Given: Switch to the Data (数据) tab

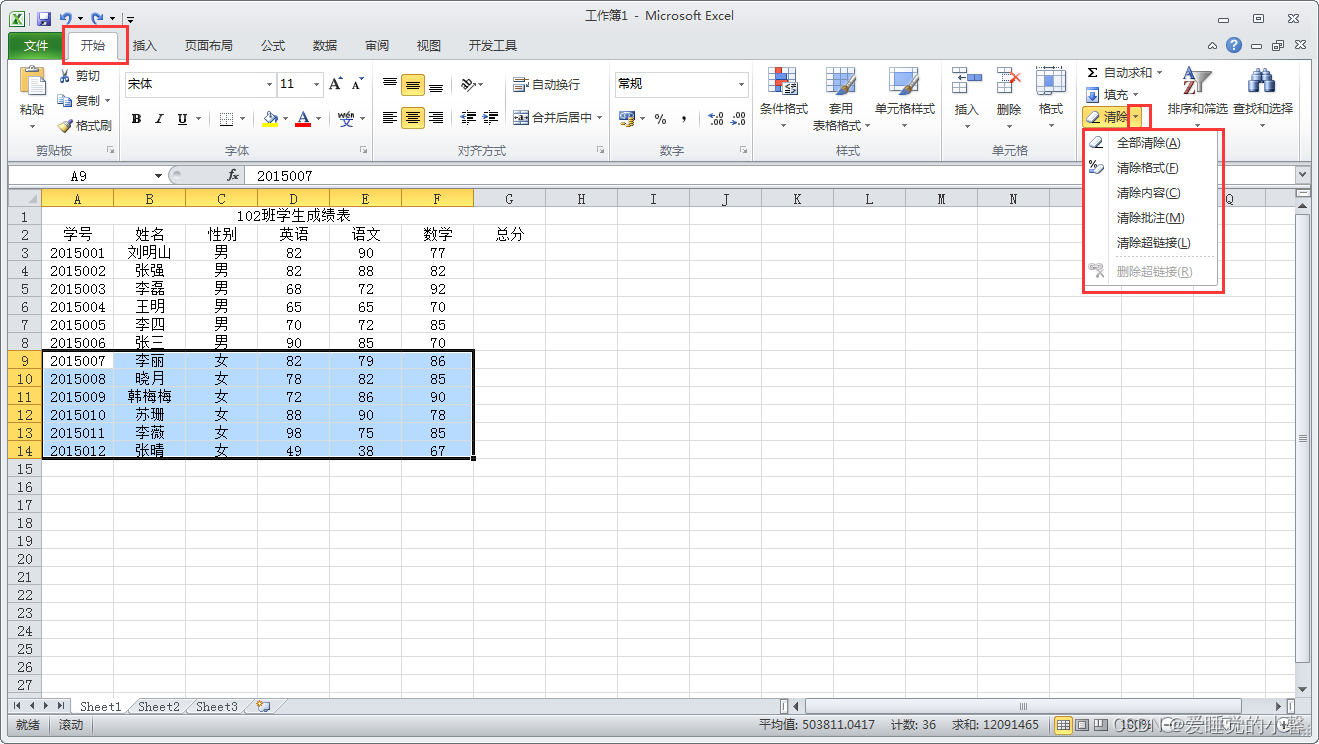Looking at the screenshot, I should click(x=325, y=46).
